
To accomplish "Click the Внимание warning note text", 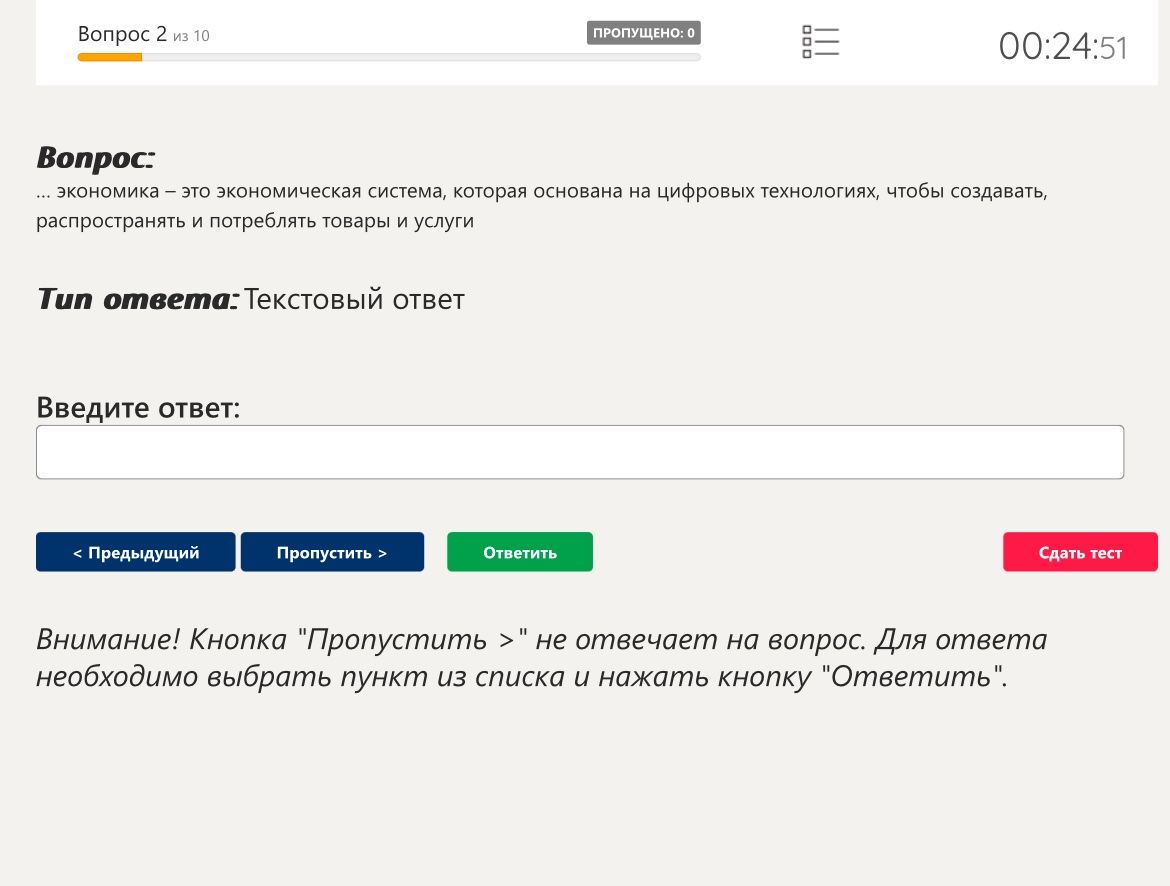I will pyautogui.click(x=542, y=658).
